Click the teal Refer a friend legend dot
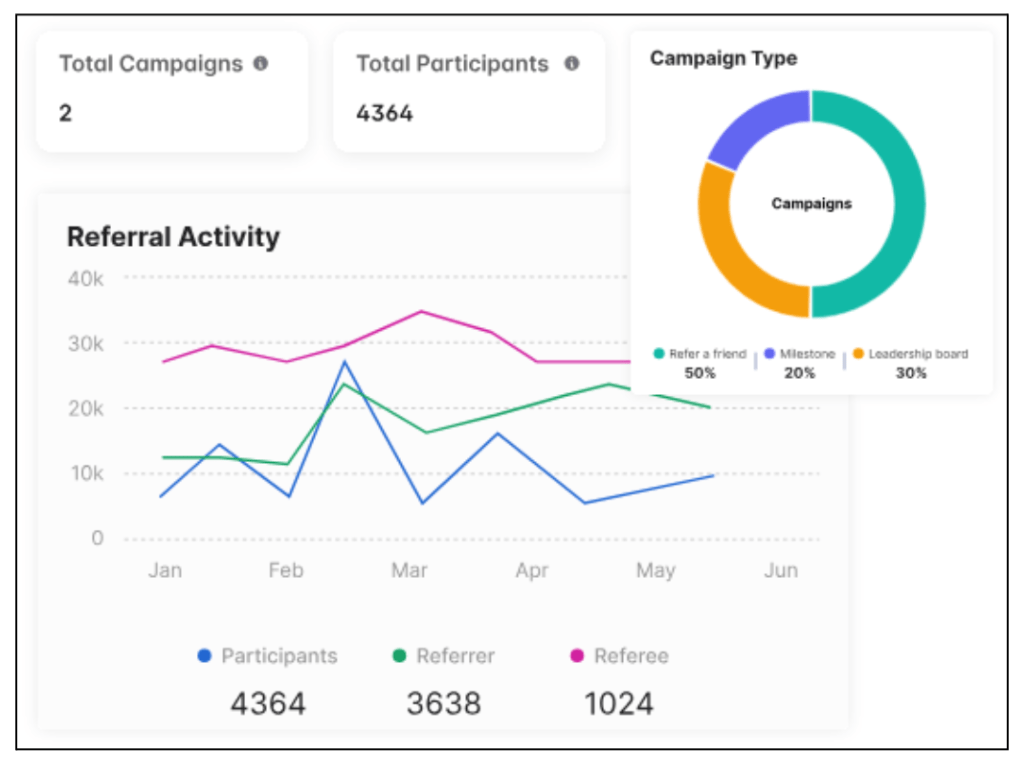 click(659, 354)
